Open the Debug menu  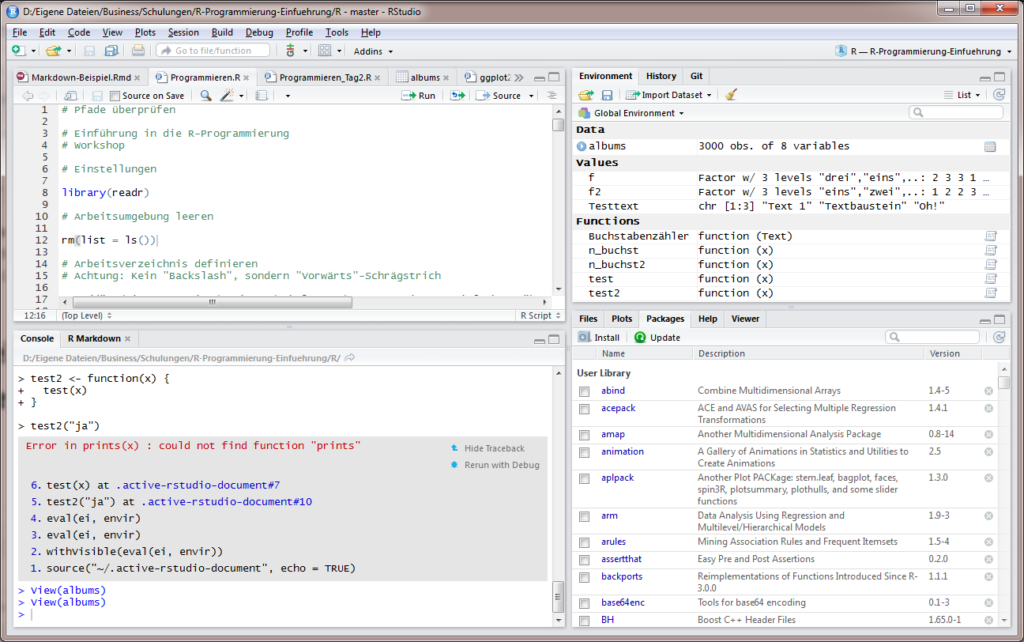tap(259, 32)
